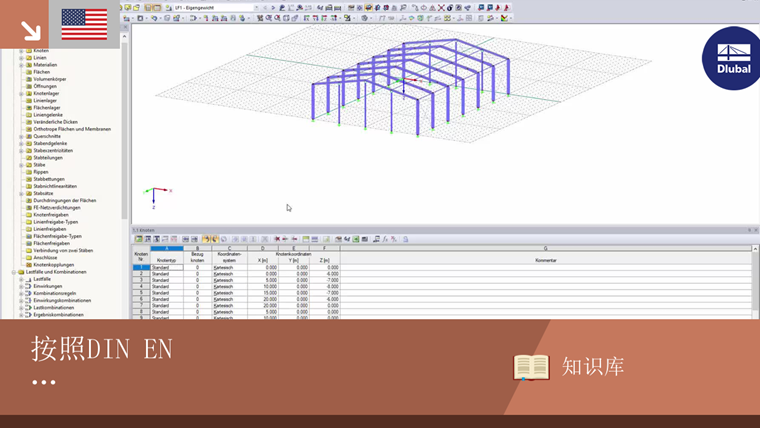Click Kartesisch coordinate system cell in row 1

(229, 267)
